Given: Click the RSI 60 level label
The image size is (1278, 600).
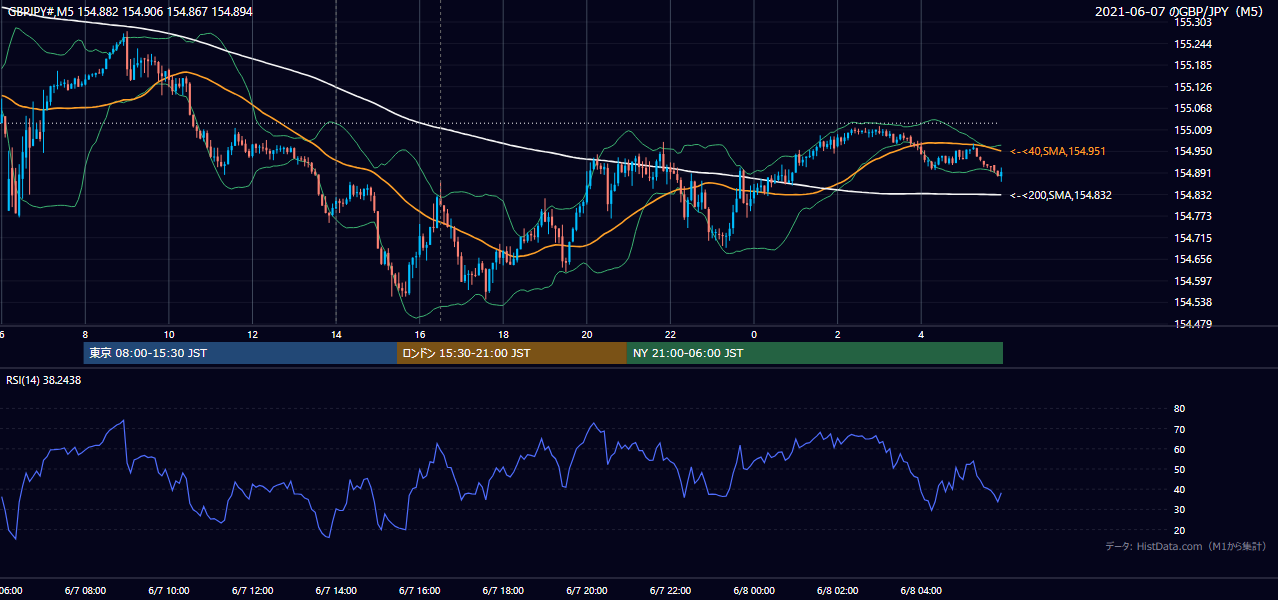Looking at the screenshot, I should point(1180,449).
